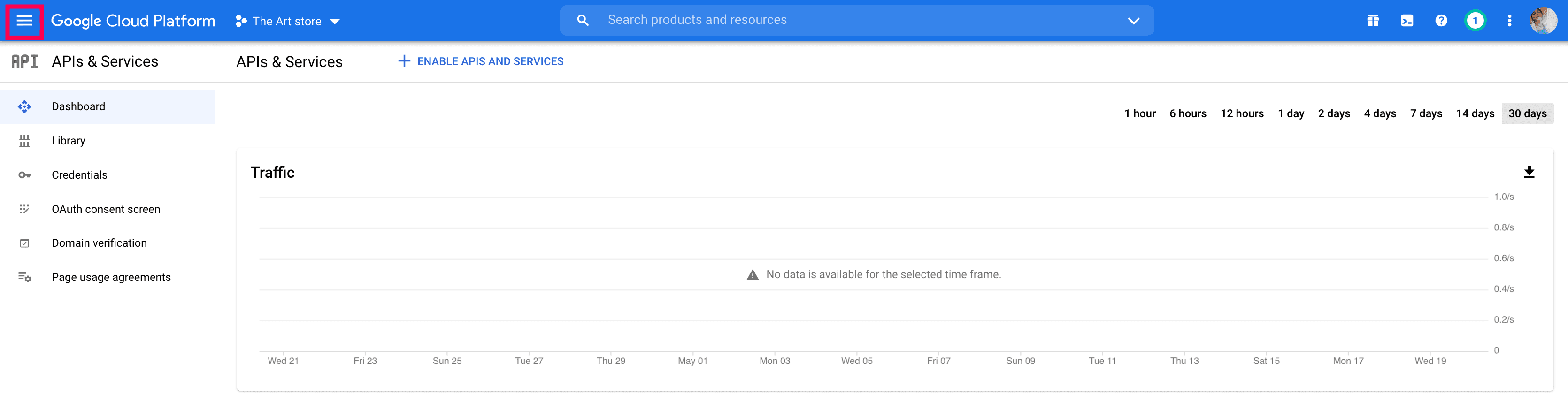This screenshot has width=1568, height=393.
Task: Select the 7 days time range
Action: (x=1426, y=114)
